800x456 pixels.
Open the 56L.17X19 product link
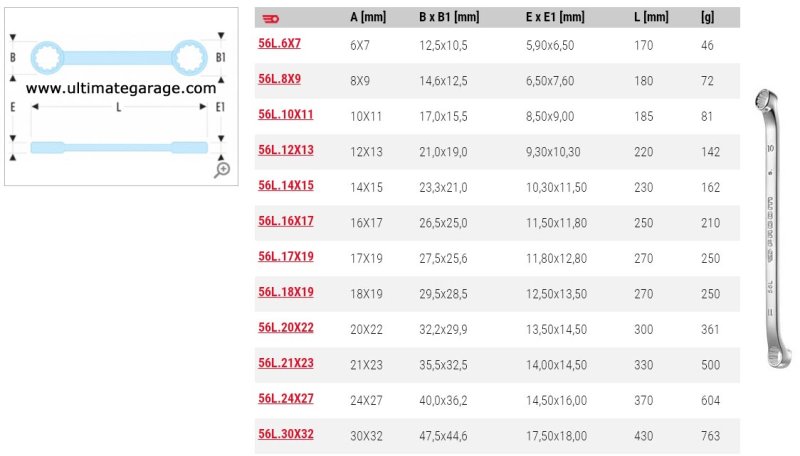point(286,257)
